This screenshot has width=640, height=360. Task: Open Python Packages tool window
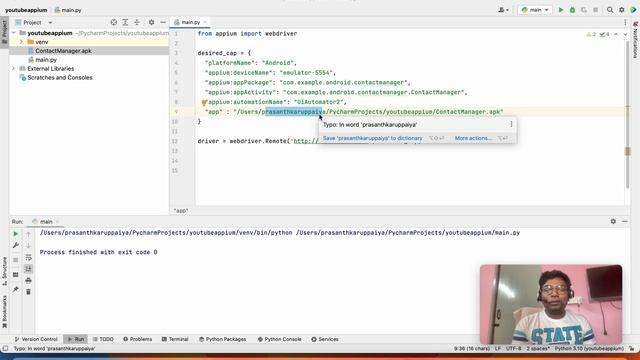pyautogui.click(x=222, y=339)
